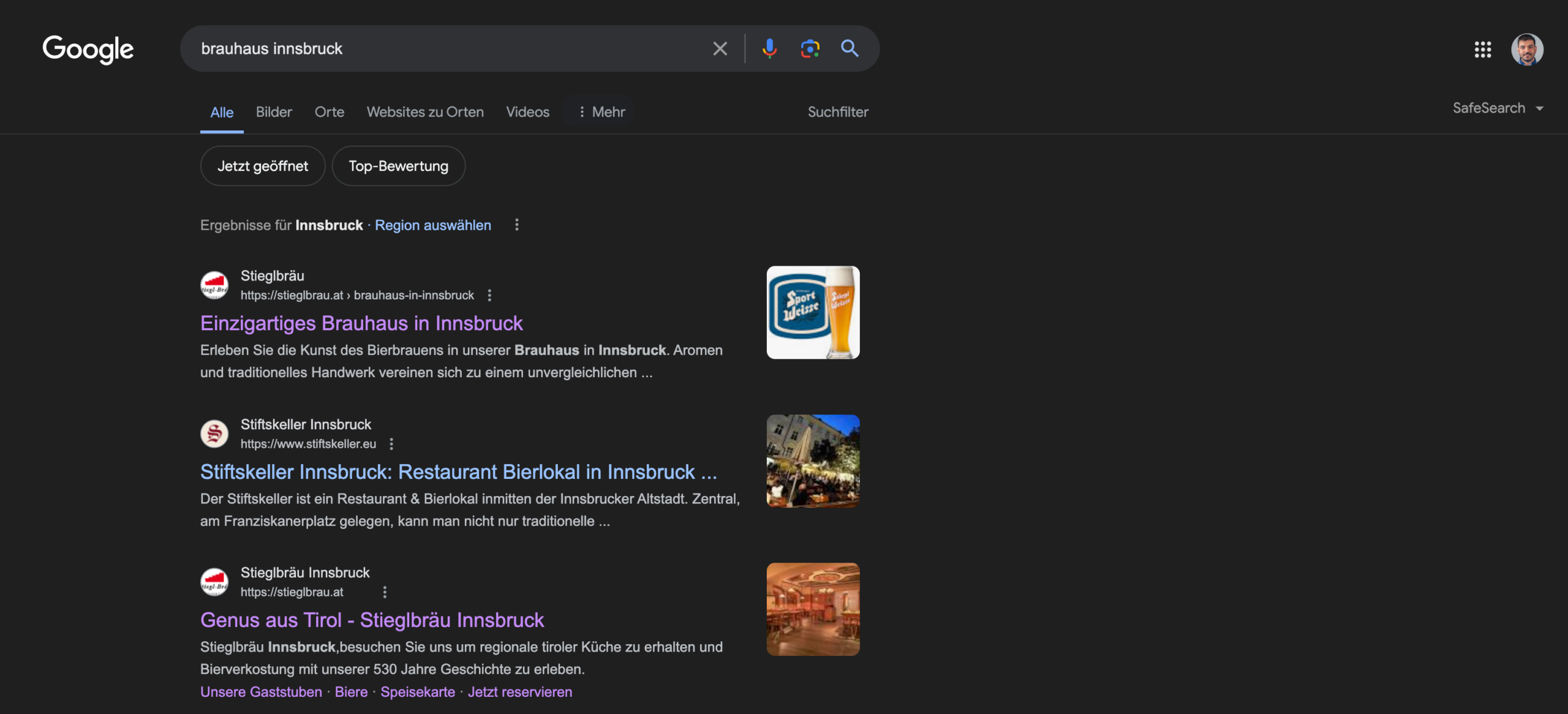This screenshot has width=1568, height=714.
Task: Switch to the Videos tab
Action: point(527,112)
